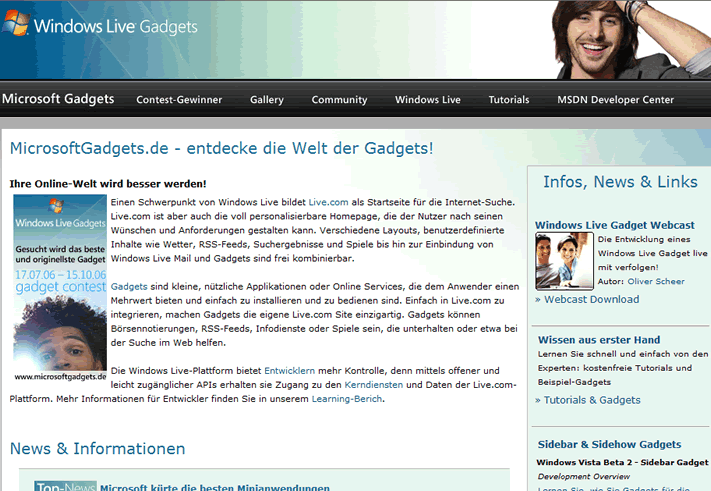
Task: Click Ihre Online-Welt wird besser werden! text
Action: click(108, 184)
